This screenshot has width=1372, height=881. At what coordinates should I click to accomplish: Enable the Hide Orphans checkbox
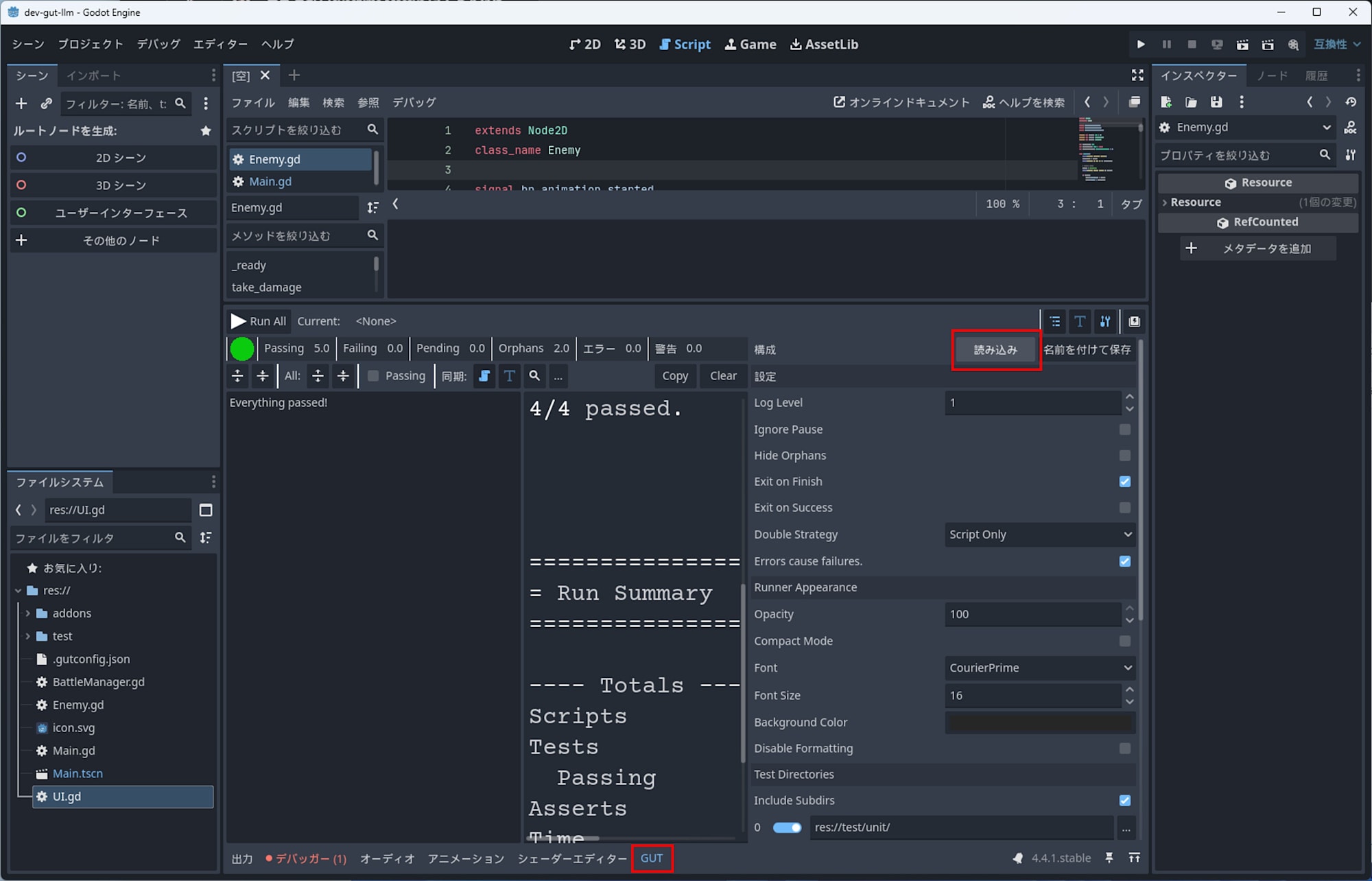(x=1124, y=456)
